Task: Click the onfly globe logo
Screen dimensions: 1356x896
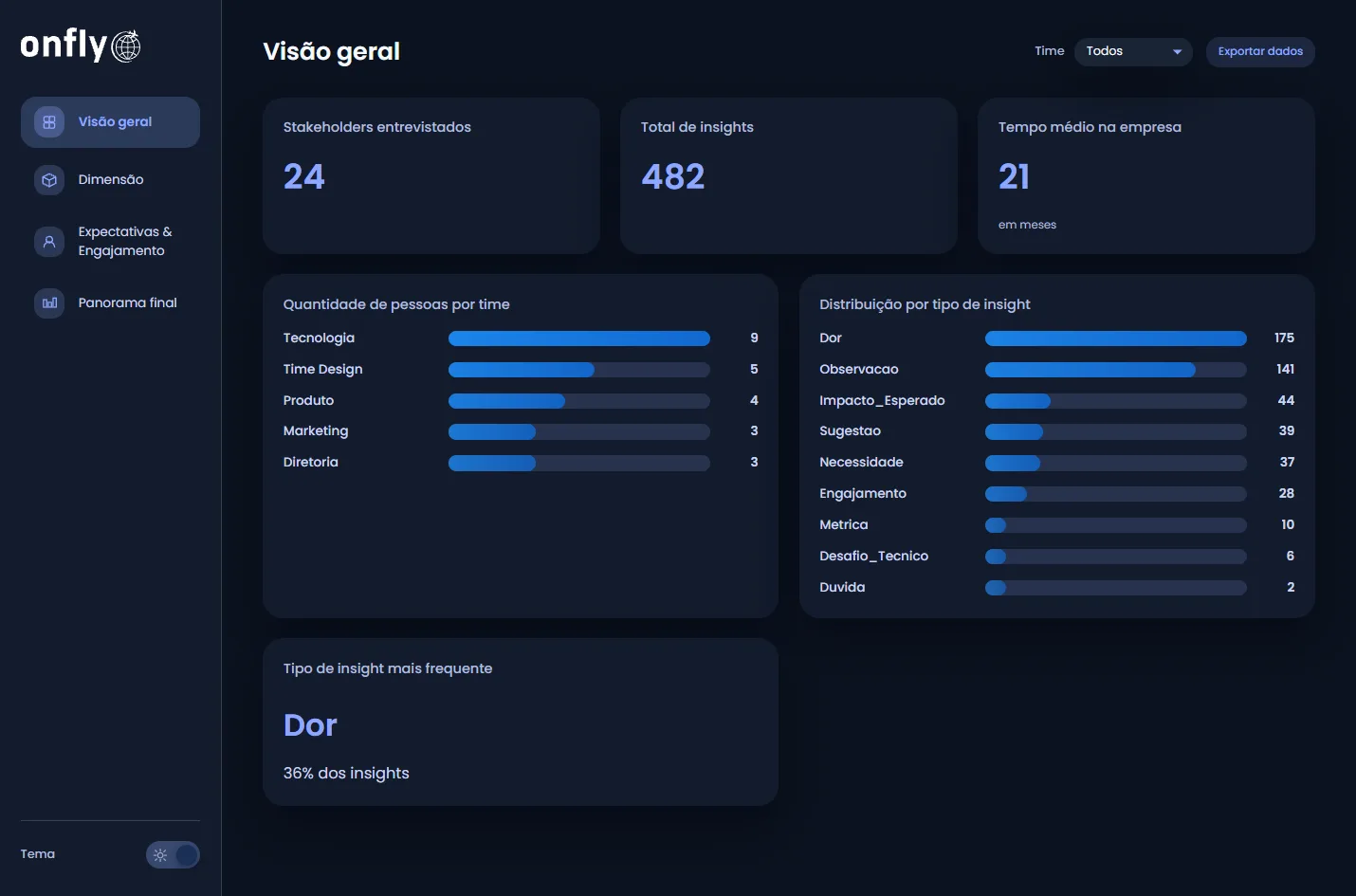Action: (x=126, y=46)
